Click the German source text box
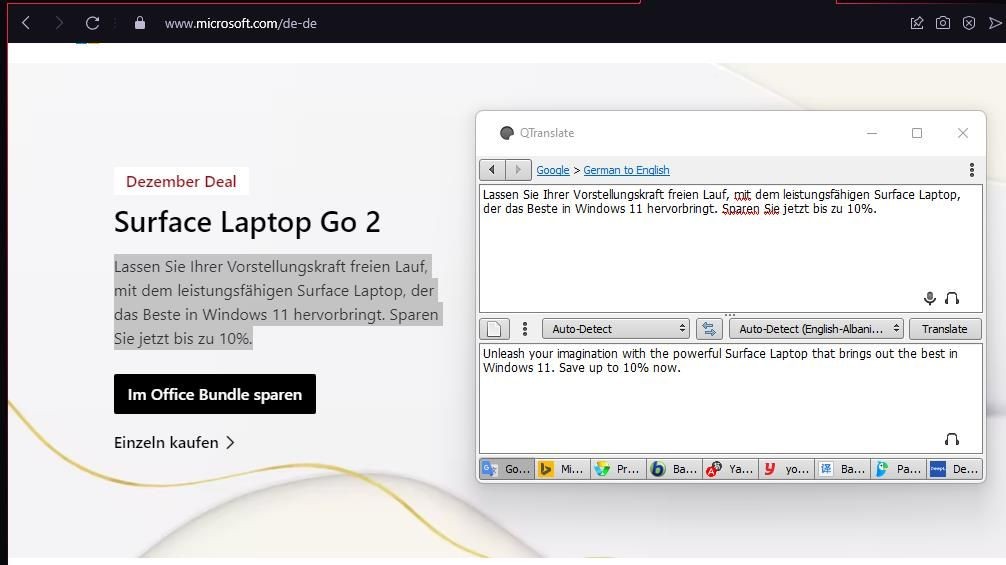Screen dimensions: 1006x565 click(x=730, y=248)
